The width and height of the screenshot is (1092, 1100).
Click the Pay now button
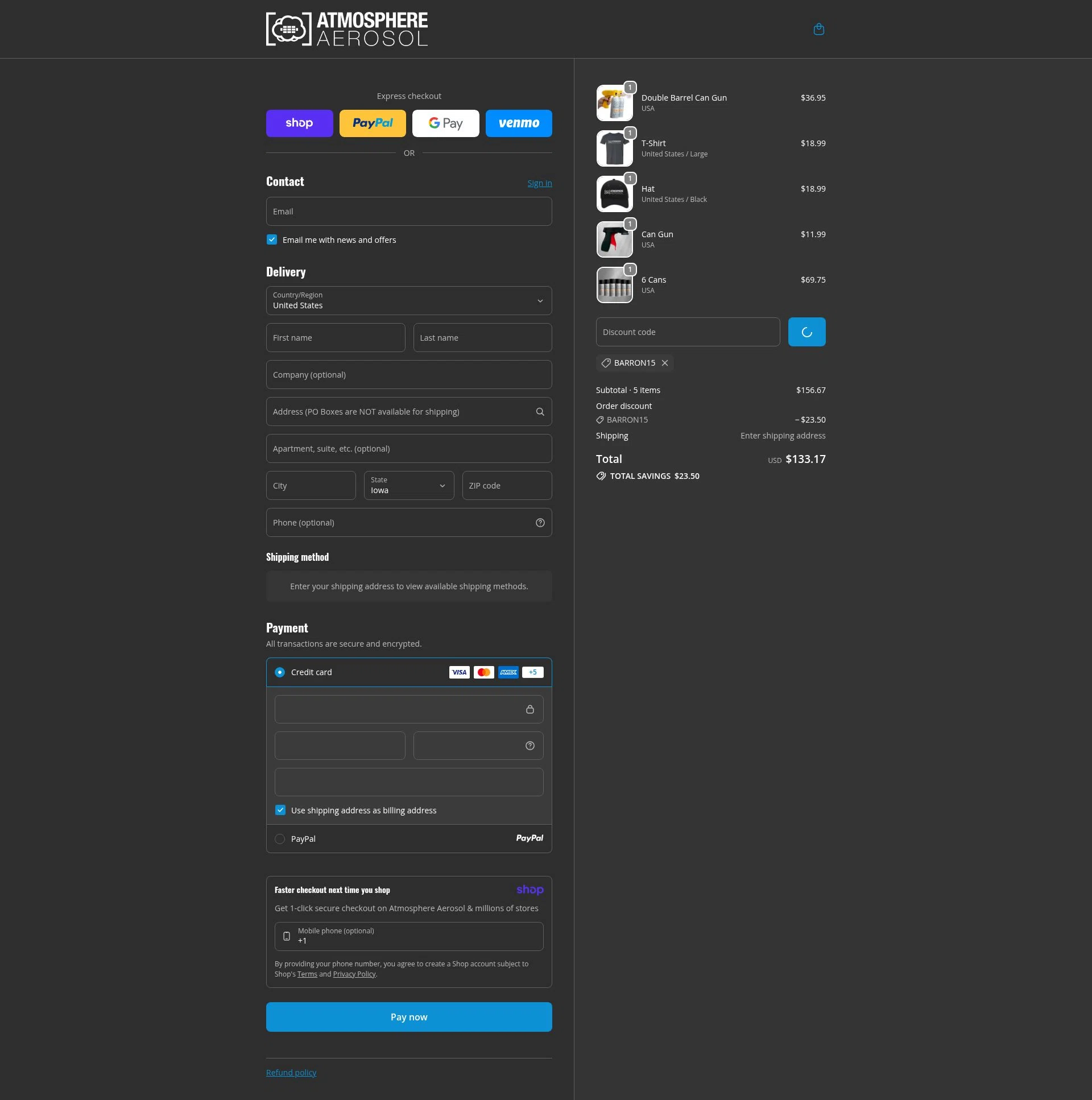coord(408,1017)
